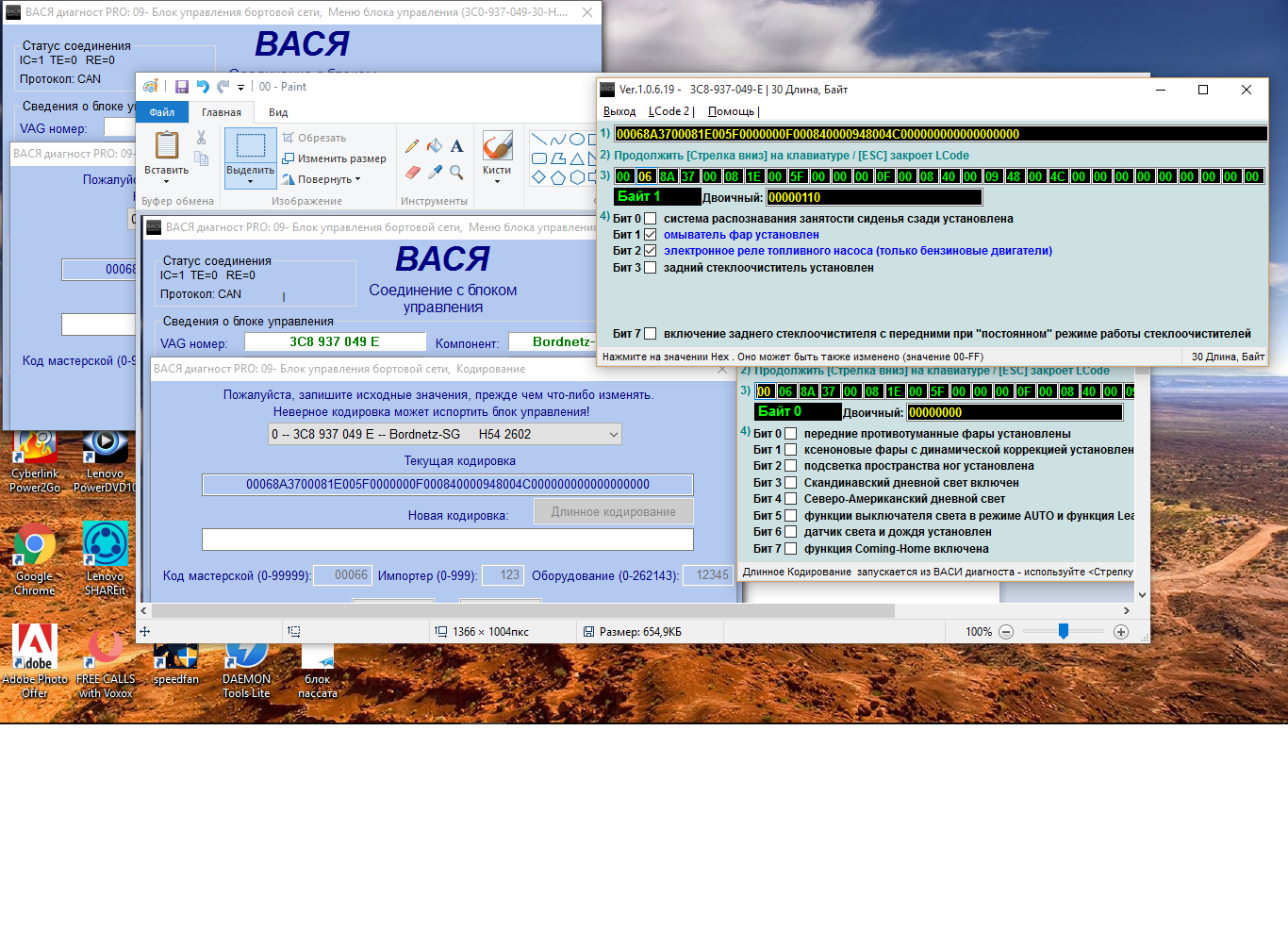This screenshot has width=1288, height=947.
Task: Adjust the Paint zoom slider
Action: (1064, 632)
